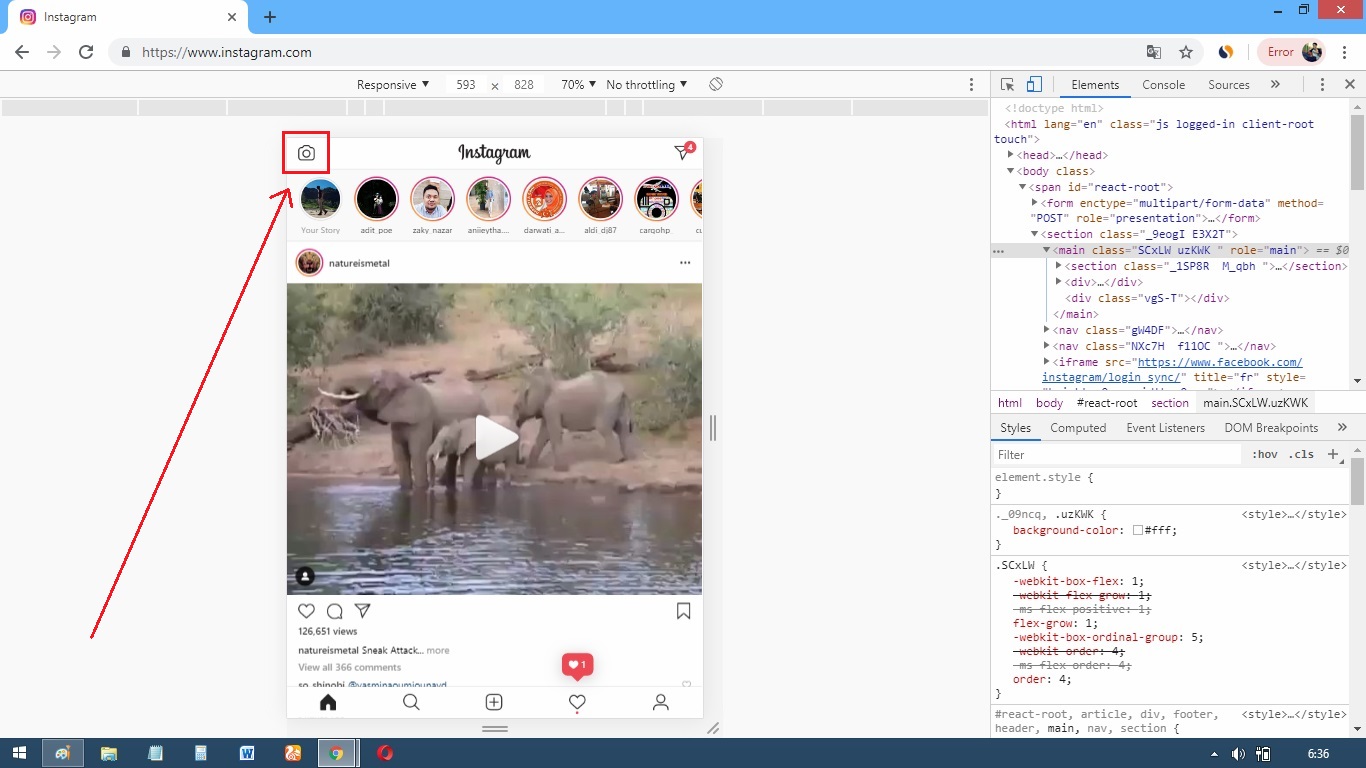This screenshot has width=1366, height=768.
Task: Select #react-root in the DOM breadcrumb
Action: coord(1107,403)
